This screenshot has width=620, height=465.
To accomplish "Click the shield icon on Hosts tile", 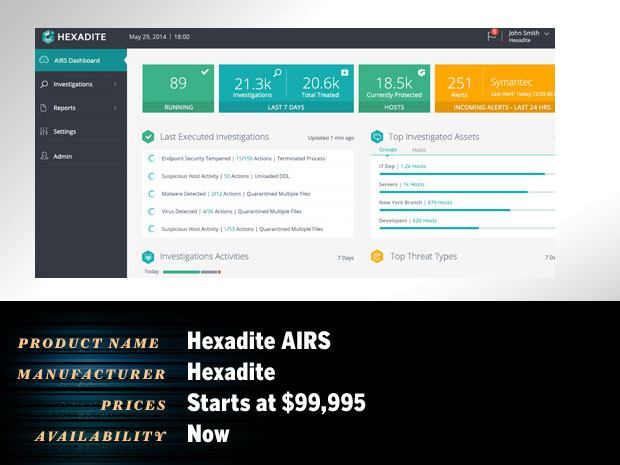I will point(422,72).
